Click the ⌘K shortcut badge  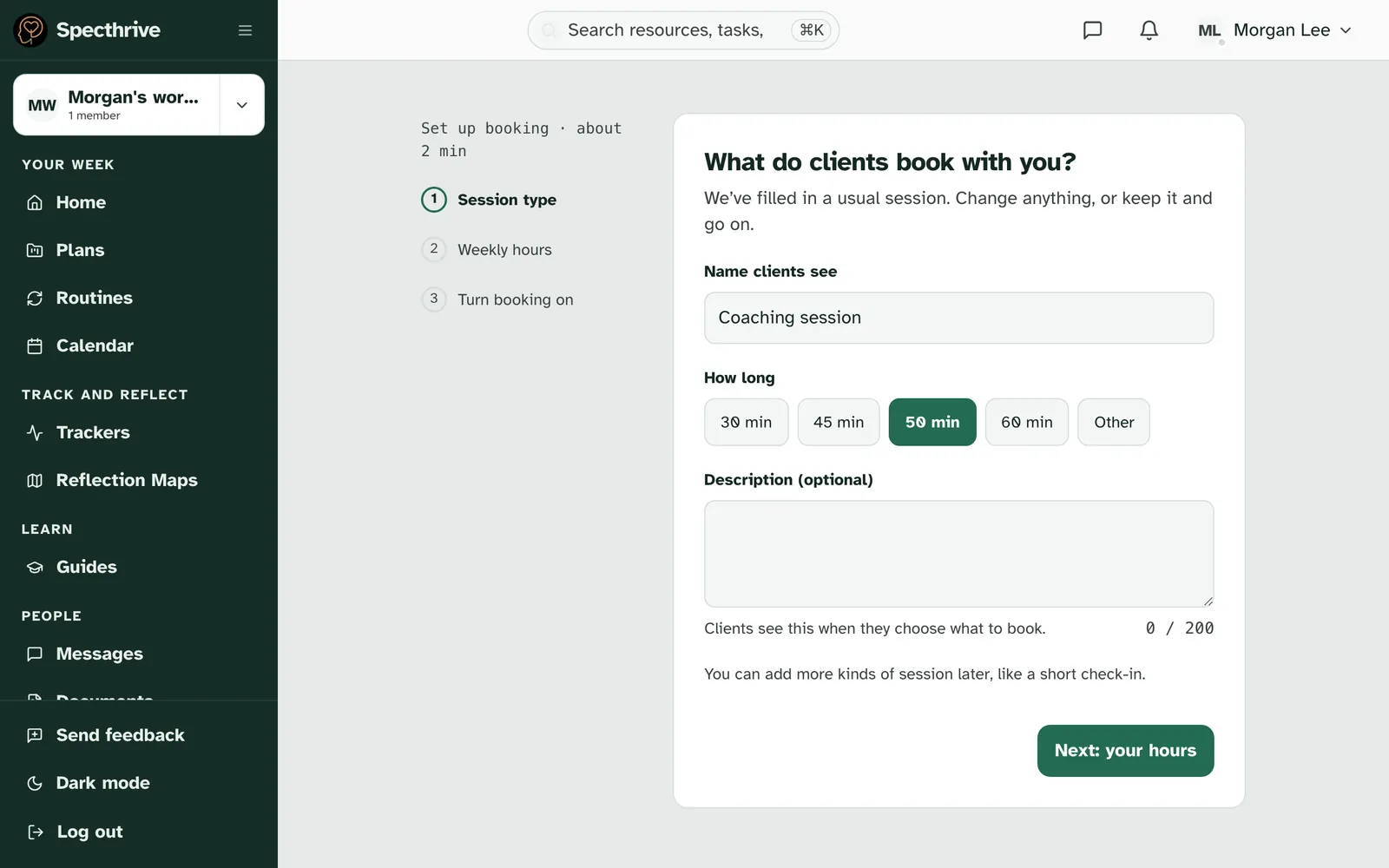point(811,30)
